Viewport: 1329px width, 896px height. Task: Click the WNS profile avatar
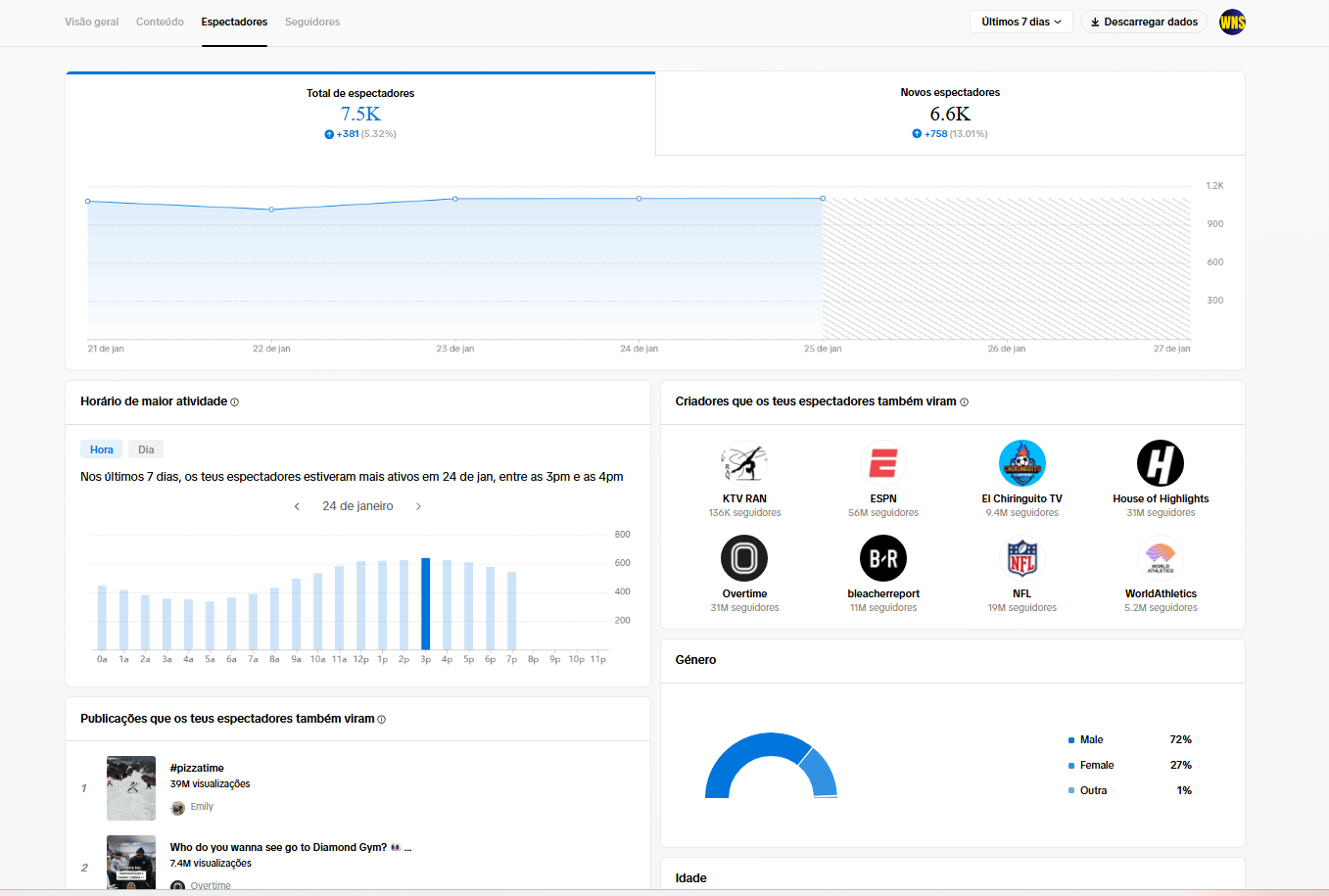tap(1232, 22)
